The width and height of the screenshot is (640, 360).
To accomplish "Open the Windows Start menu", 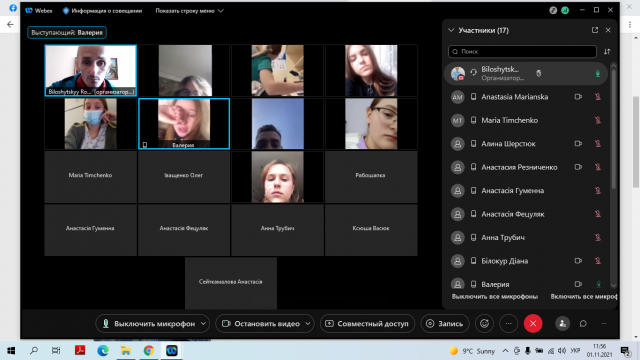I will 11,351.
